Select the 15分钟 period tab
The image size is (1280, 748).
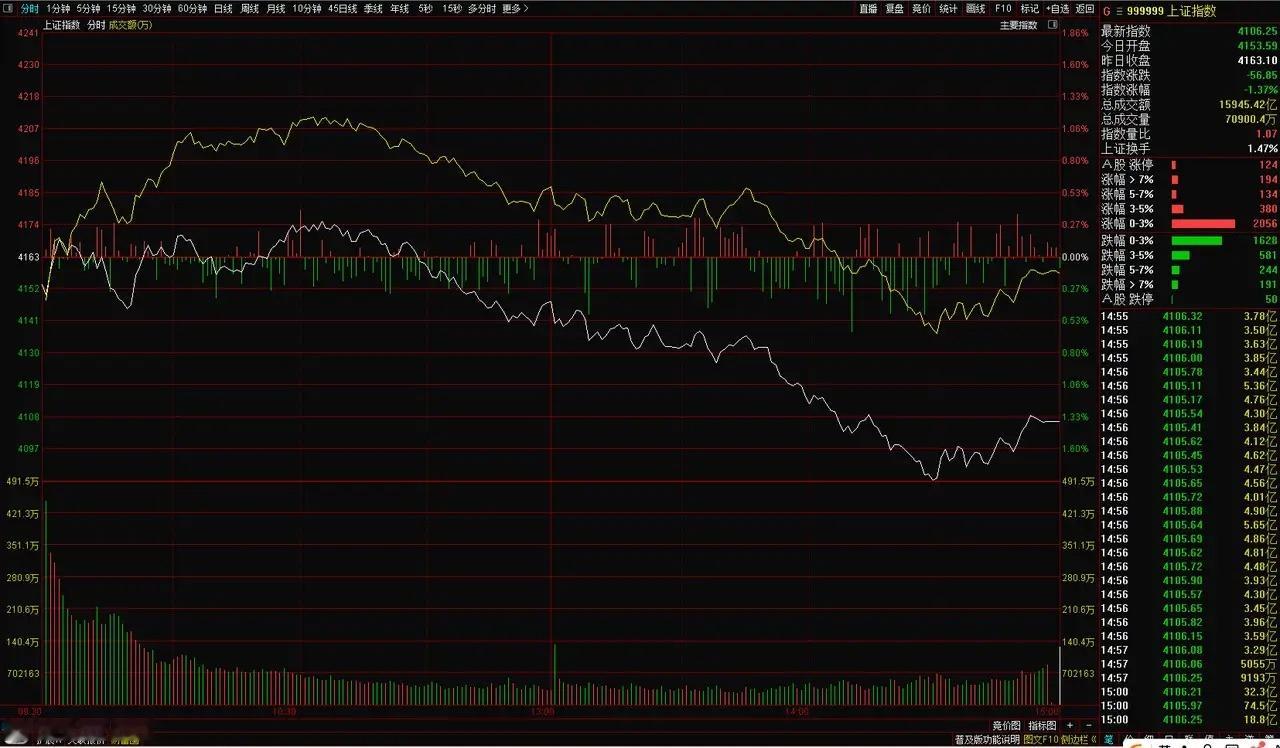(x=122, y=8)
